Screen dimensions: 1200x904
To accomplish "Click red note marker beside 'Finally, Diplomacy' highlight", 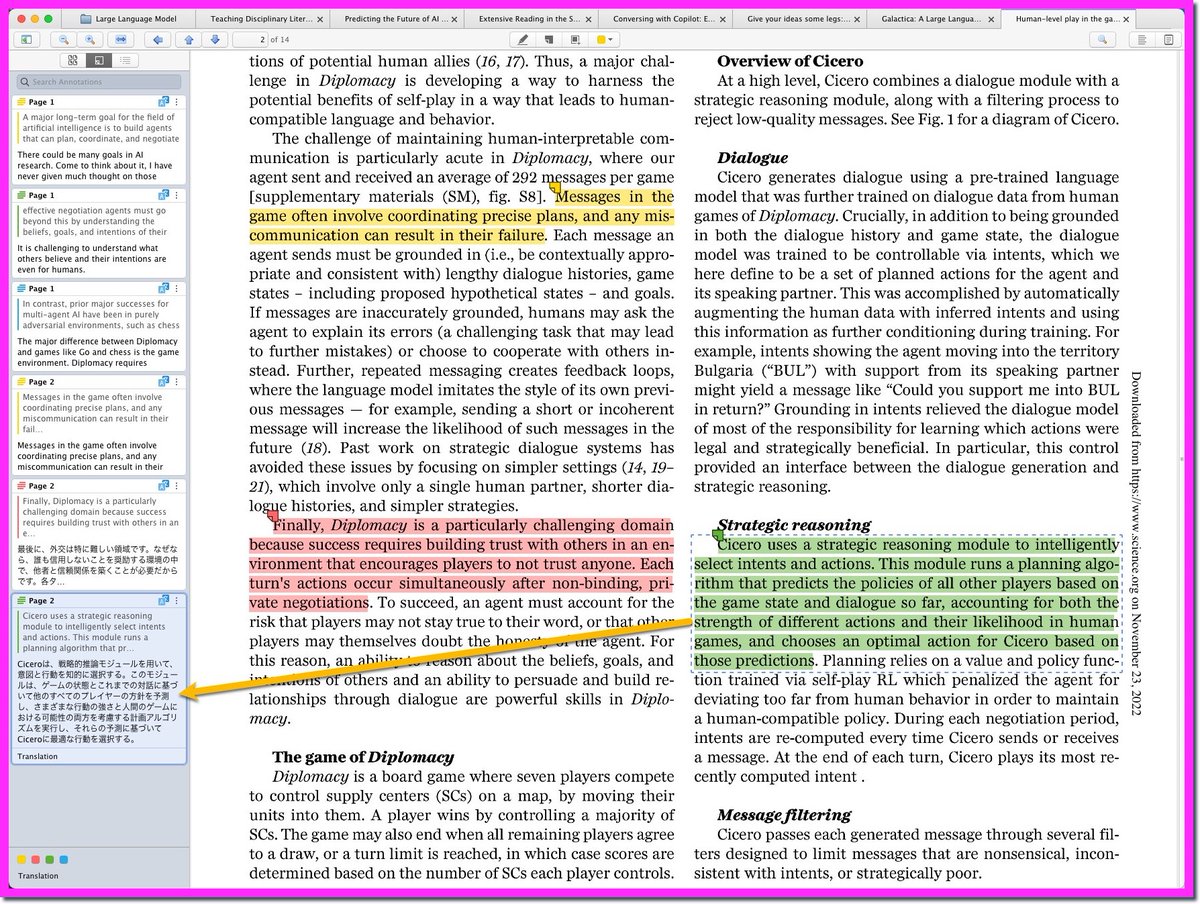I will (x=272, y=517).
